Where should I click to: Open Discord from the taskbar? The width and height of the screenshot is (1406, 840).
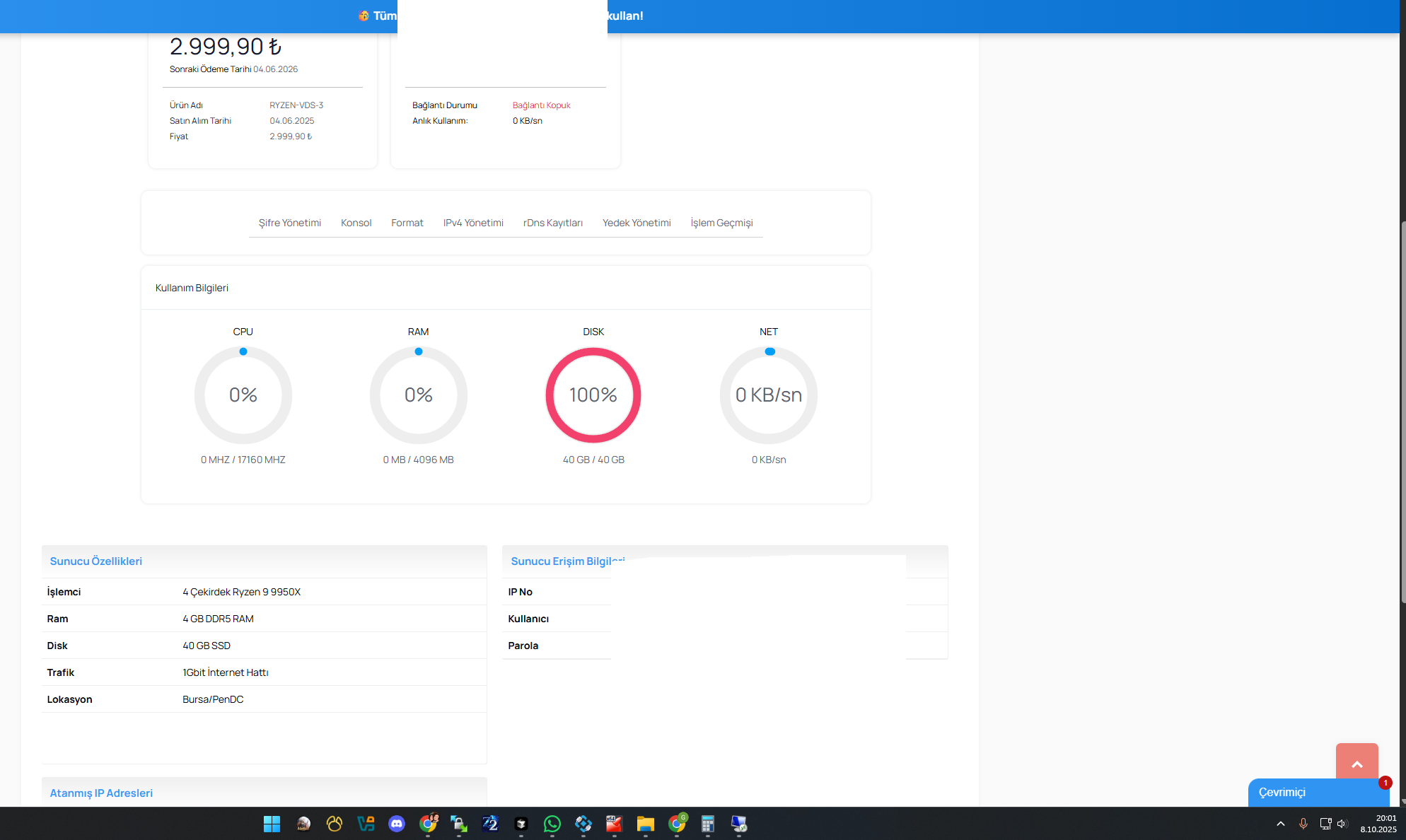pos(397,824)
